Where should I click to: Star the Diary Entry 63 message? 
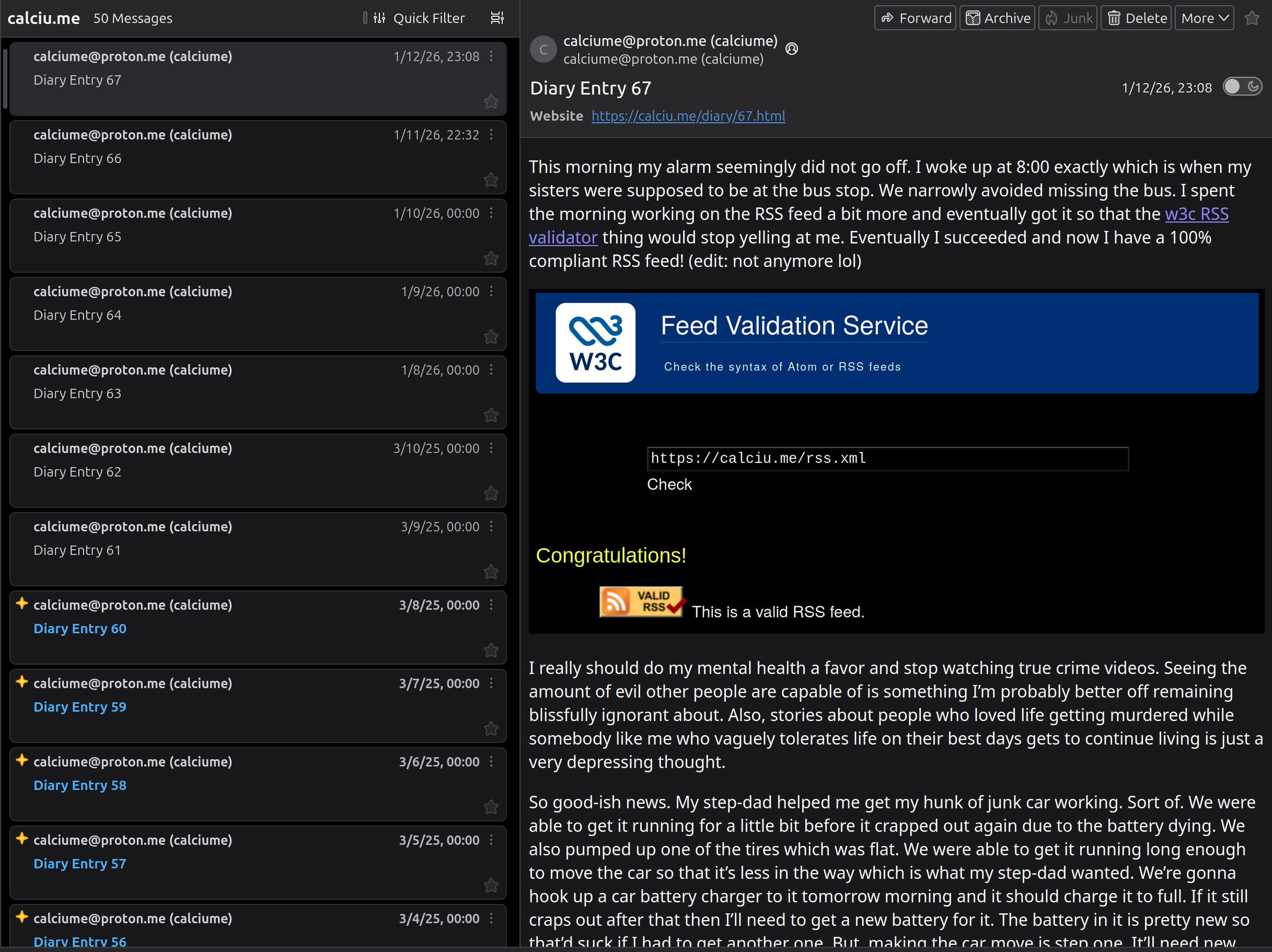(491, 415)
